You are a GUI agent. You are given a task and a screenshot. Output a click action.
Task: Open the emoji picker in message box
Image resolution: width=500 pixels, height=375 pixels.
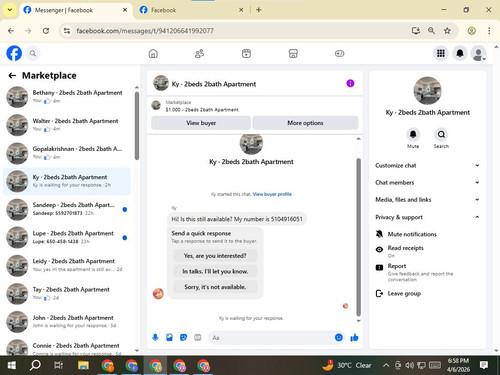click(339, 338)
